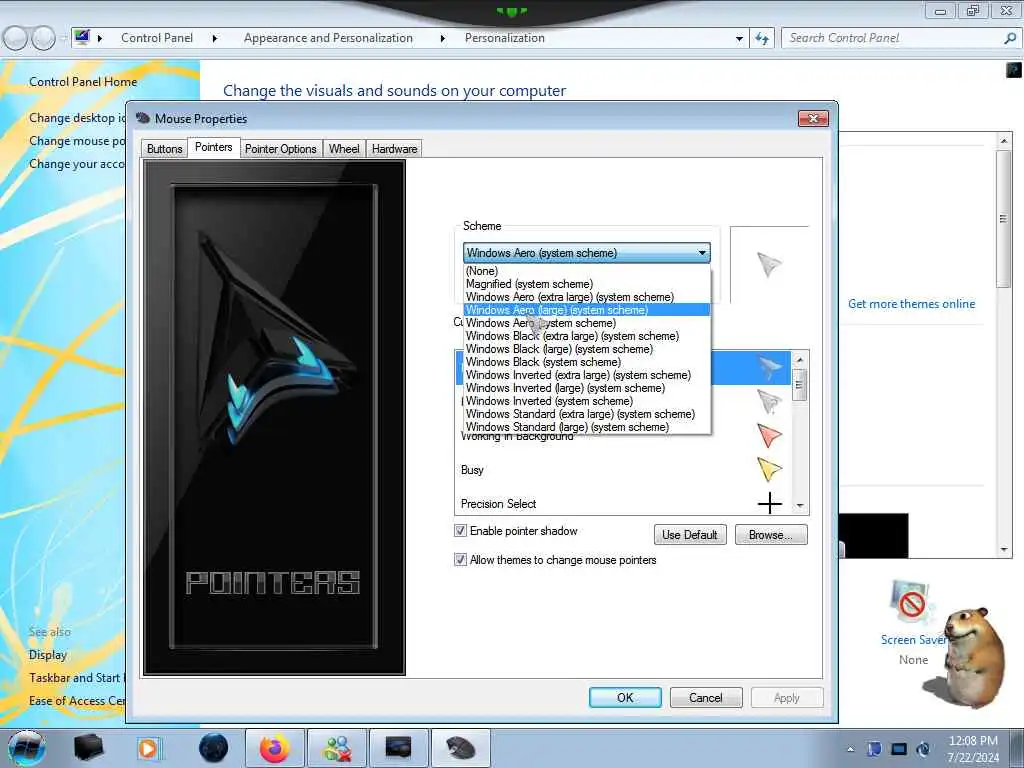Open the Display link under See also
This screenshot has height=768, width=1024.
pos(48,655)
